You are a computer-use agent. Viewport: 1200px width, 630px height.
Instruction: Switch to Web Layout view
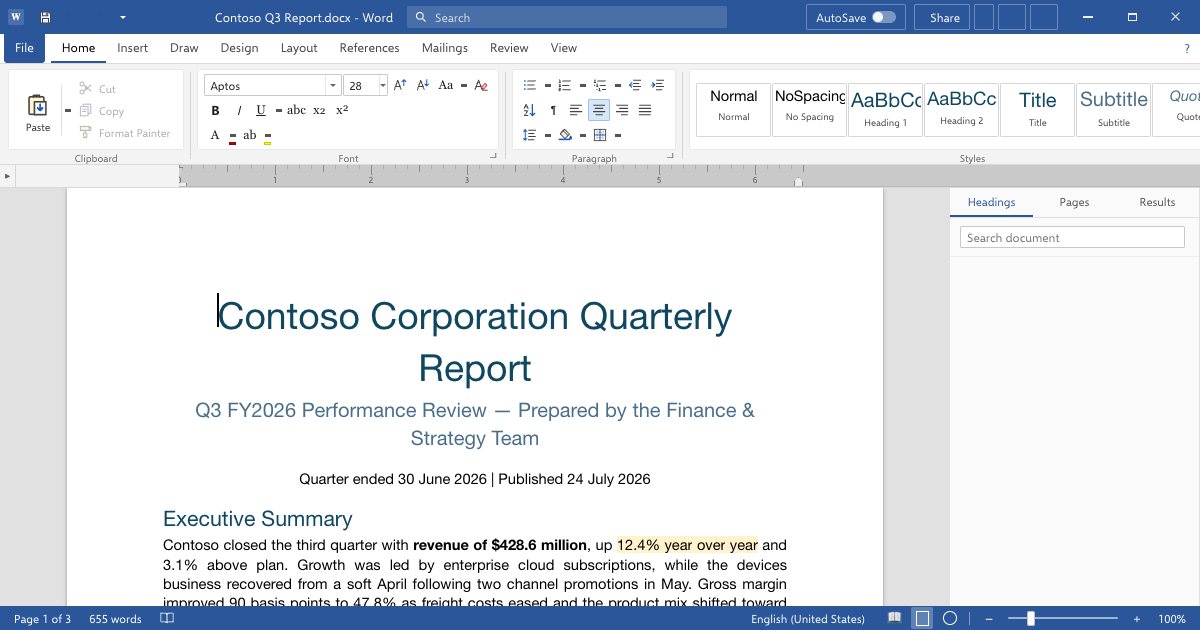pyautogui.click(x=950, y=619)
